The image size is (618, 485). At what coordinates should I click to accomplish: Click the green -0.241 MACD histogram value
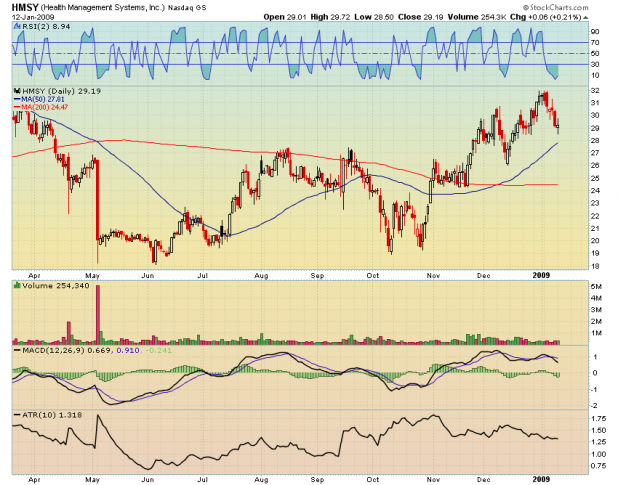158,350
